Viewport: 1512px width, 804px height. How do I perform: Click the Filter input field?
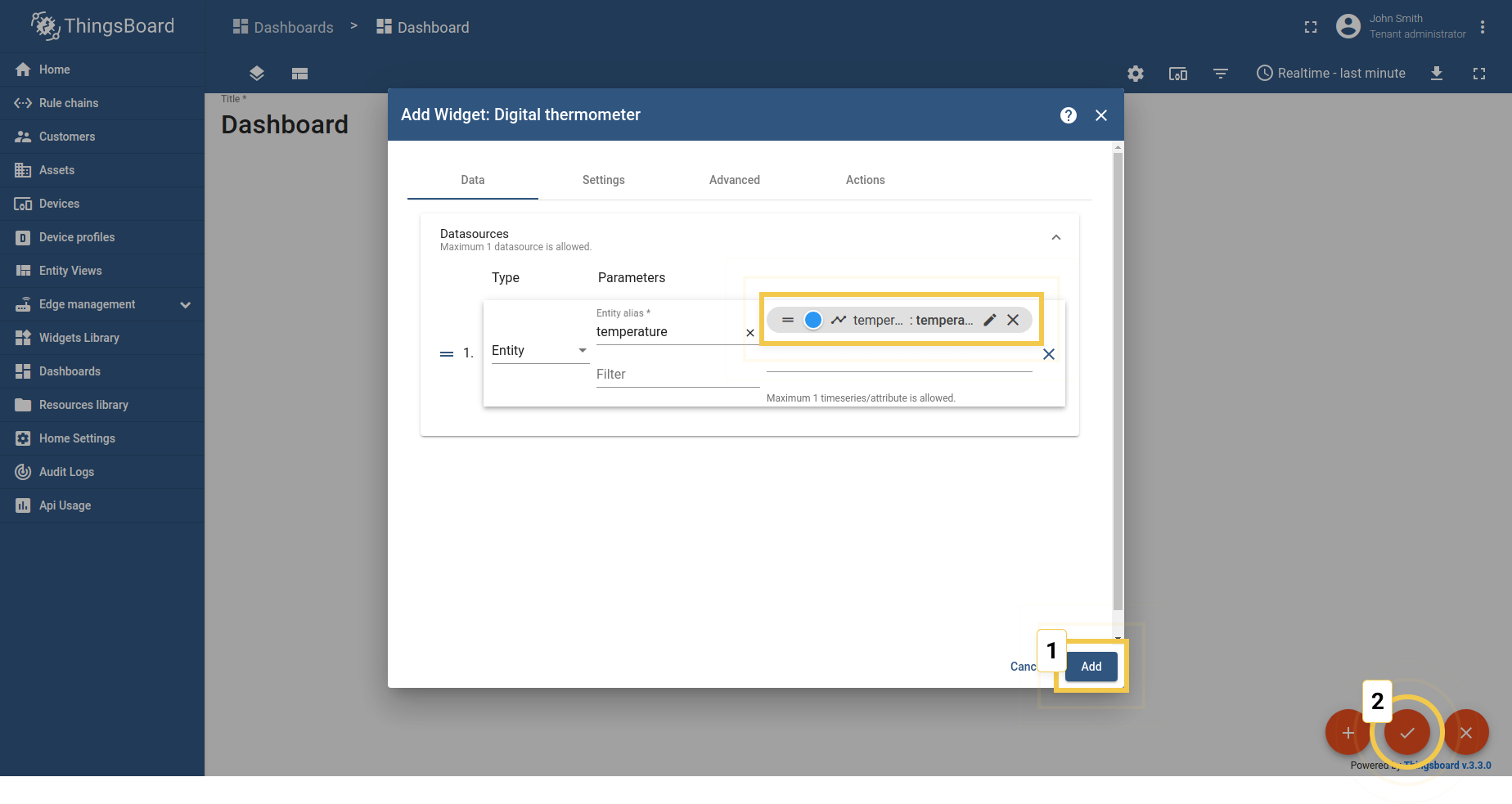677,375
